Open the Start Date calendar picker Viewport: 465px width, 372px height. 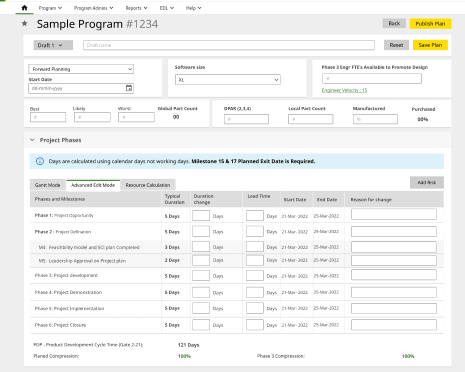click(129, 88)
